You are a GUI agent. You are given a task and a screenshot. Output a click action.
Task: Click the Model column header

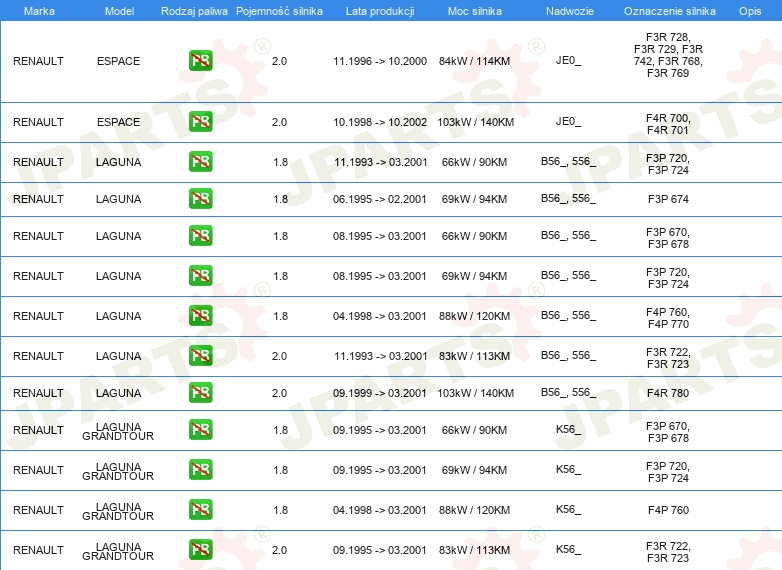pyautogui.click(x=118, y=10)
